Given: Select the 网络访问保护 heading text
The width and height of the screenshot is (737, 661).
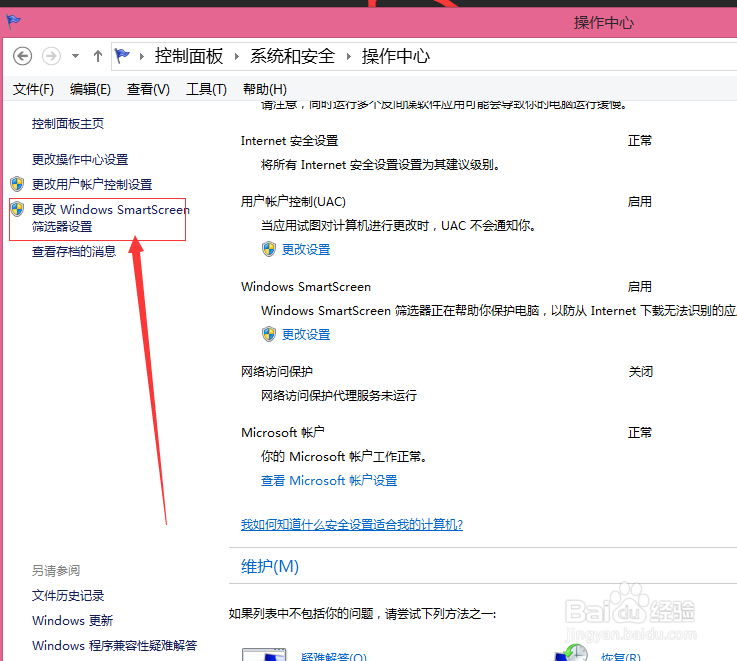Looking at the screenshot, I should tap(277, 371).
